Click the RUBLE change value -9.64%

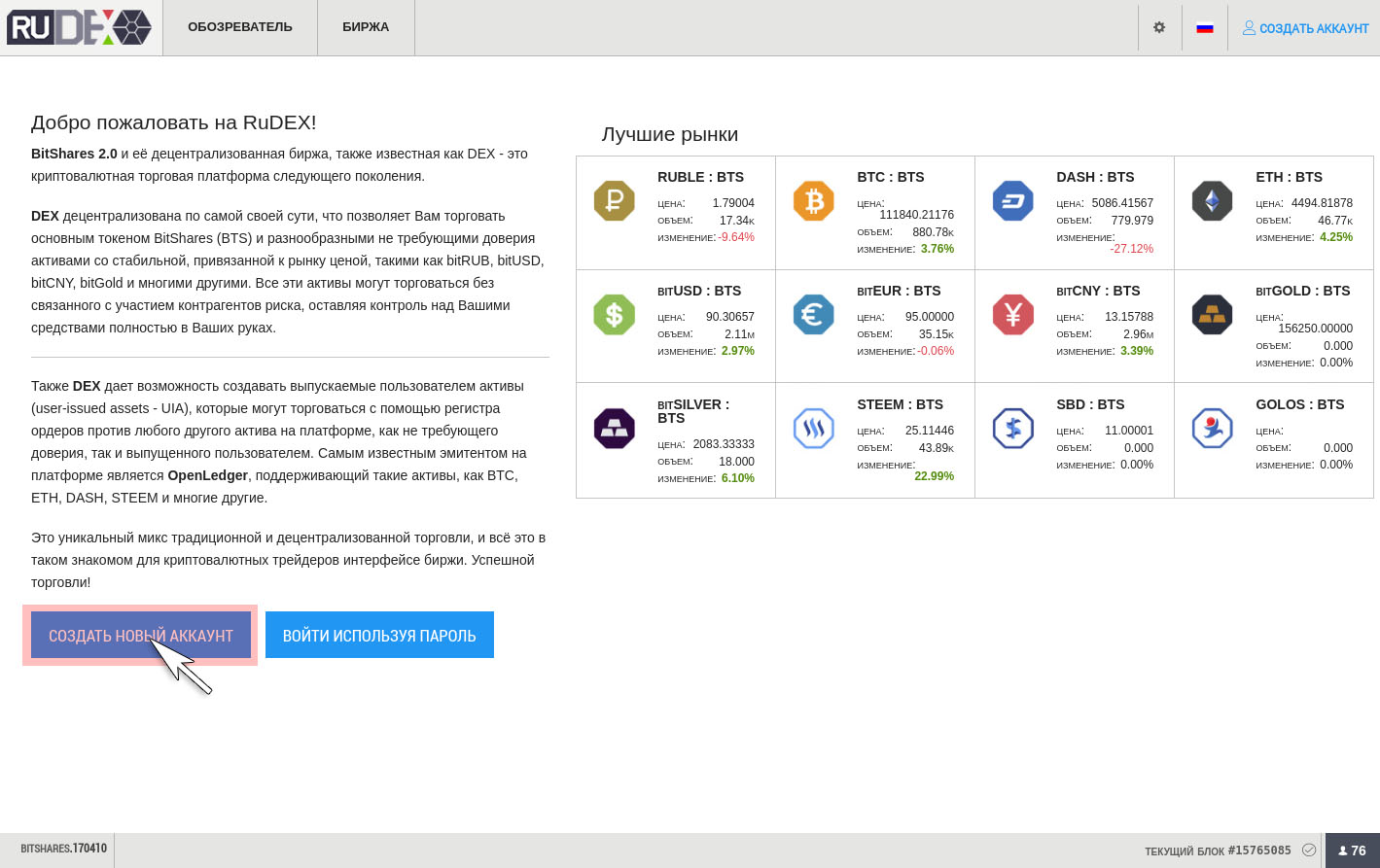point(736,237)
